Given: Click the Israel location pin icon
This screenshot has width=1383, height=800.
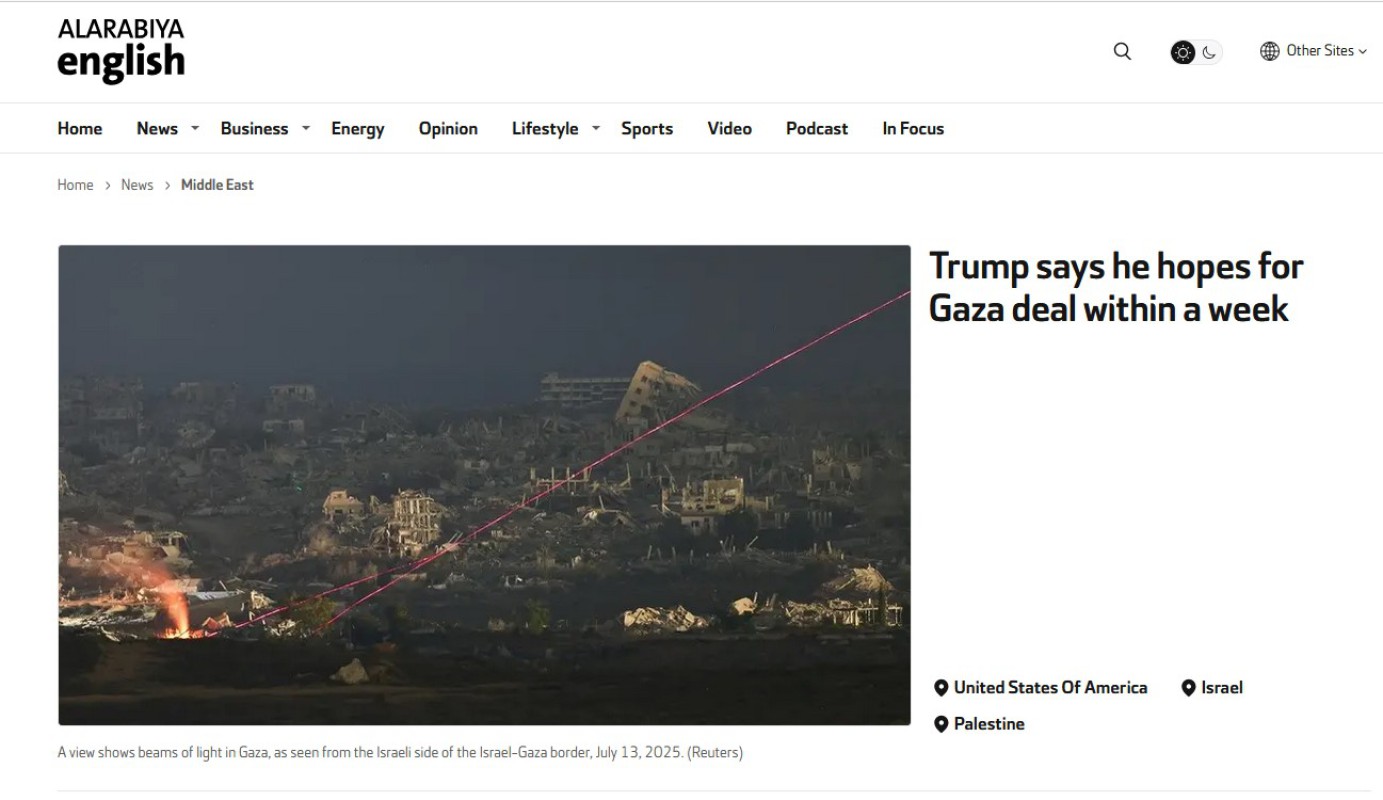Looking at the screenshot, I should (1188, 688).
